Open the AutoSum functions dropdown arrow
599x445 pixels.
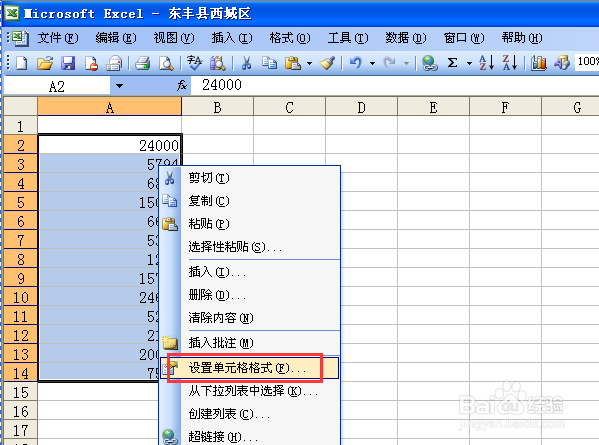point(469,63)
